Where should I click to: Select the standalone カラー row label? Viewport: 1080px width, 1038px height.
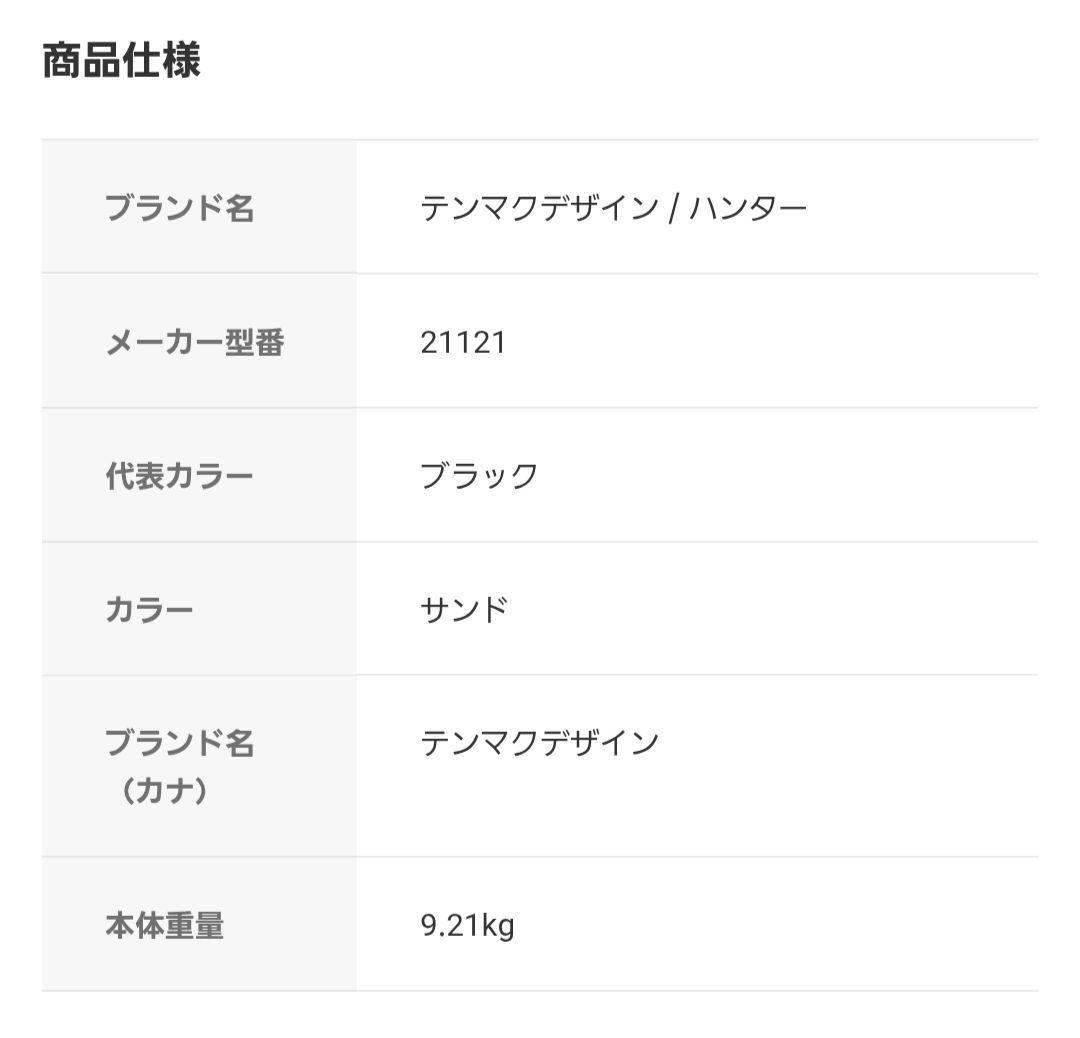(x=150, y=609)
